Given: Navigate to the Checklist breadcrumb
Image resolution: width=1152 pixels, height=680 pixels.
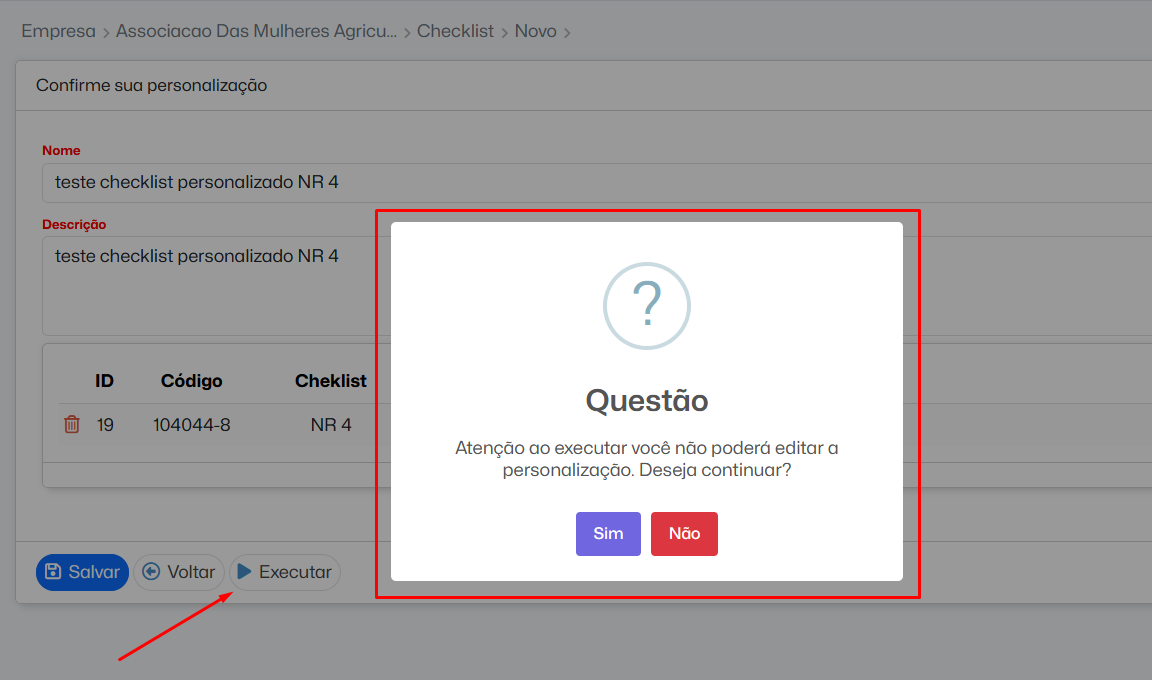Looking at the screenshot, I should pos(455,31).
